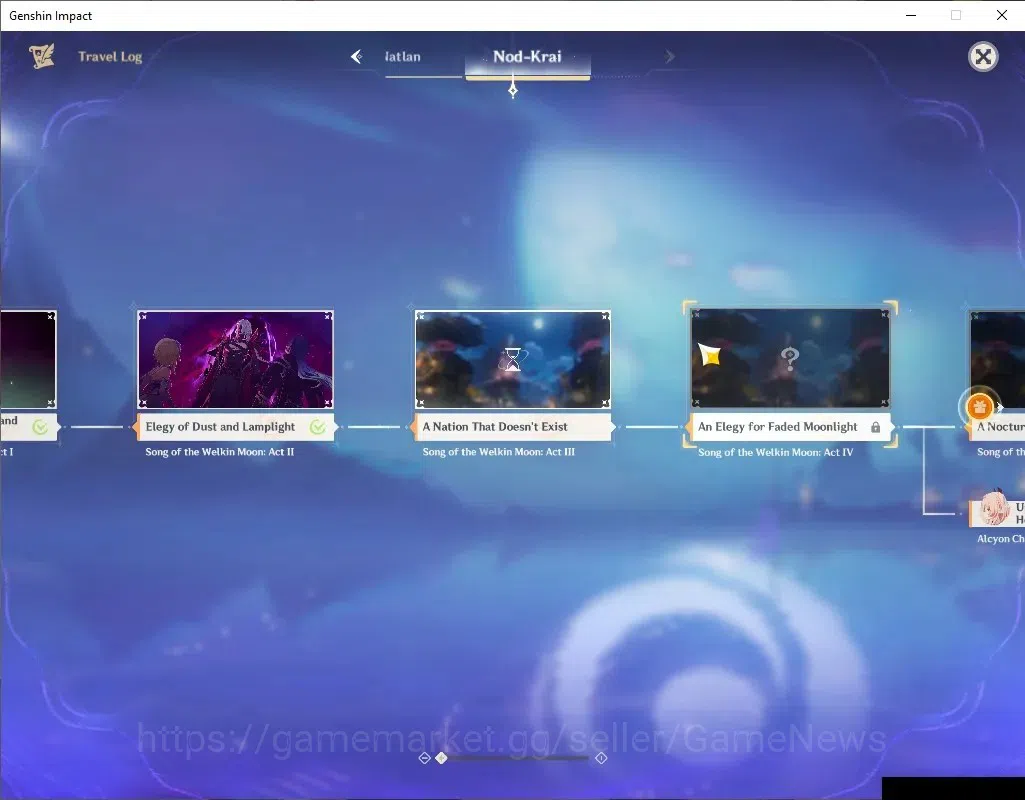Select the An Elegy for Faded Moonlight title
The image size is (1025, 800).
(777, 427)
